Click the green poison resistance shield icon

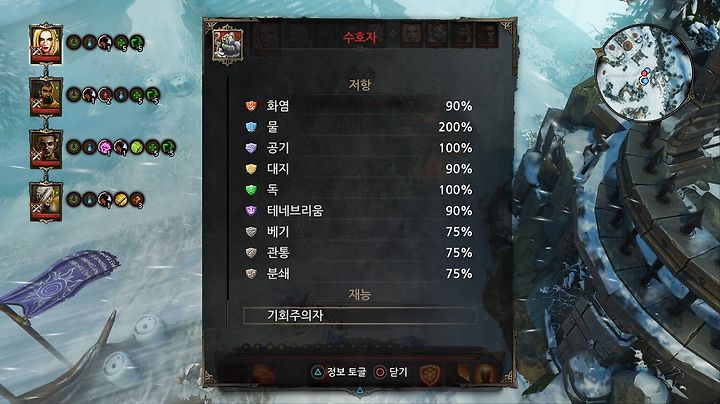coord(251,190)
